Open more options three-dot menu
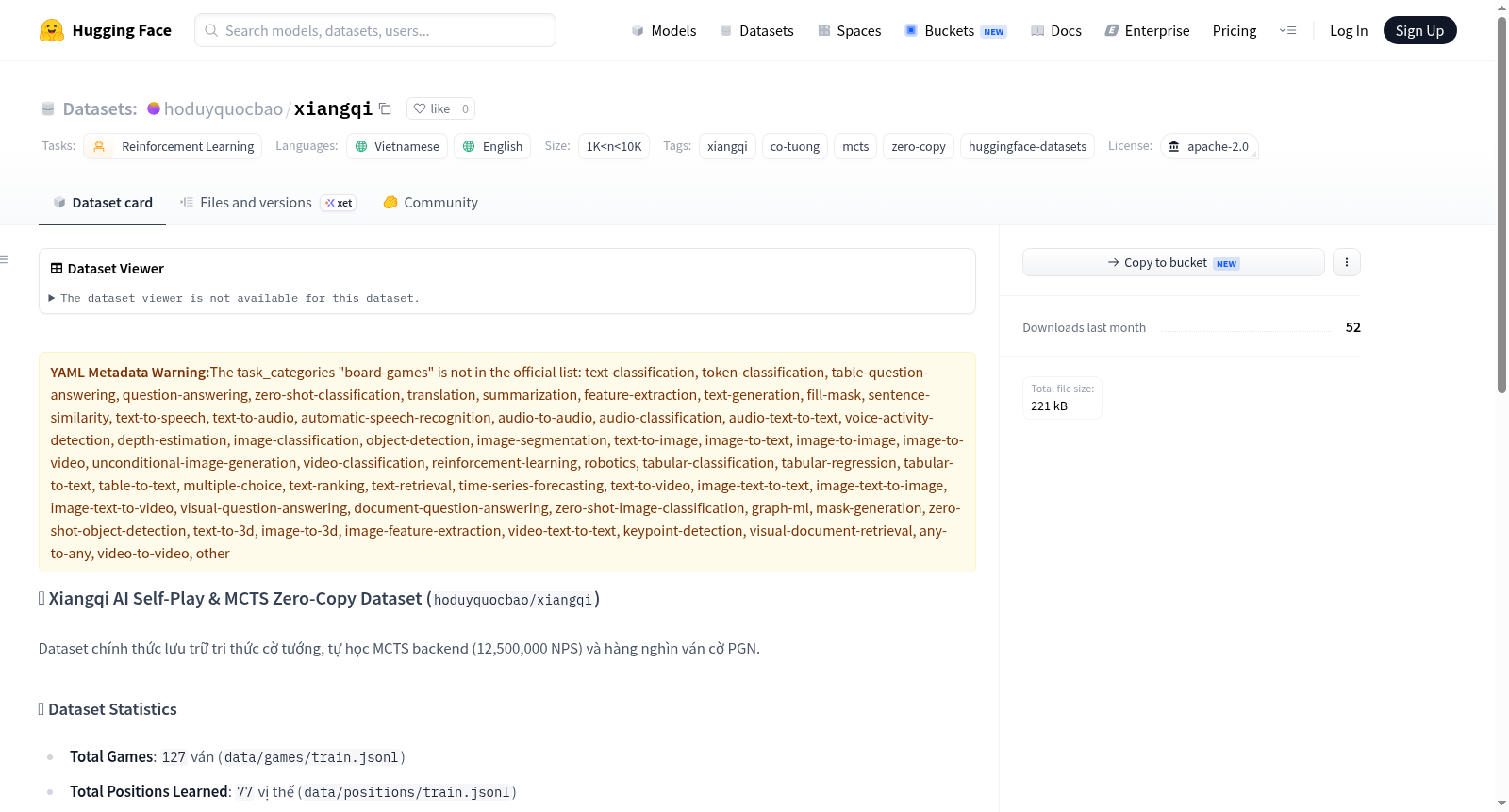 tap(1347, 262)
